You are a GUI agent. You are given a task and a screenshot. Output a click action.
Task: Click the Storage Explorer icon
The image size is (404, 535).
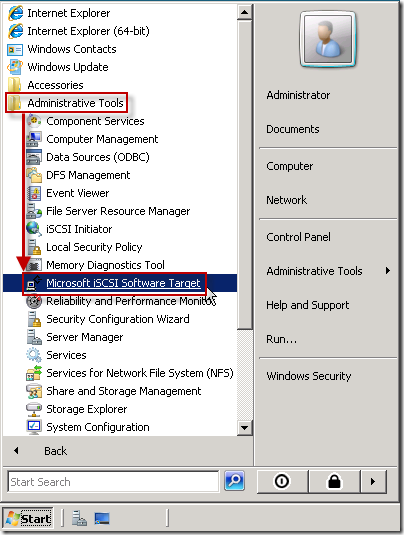(x=34, y=409)
